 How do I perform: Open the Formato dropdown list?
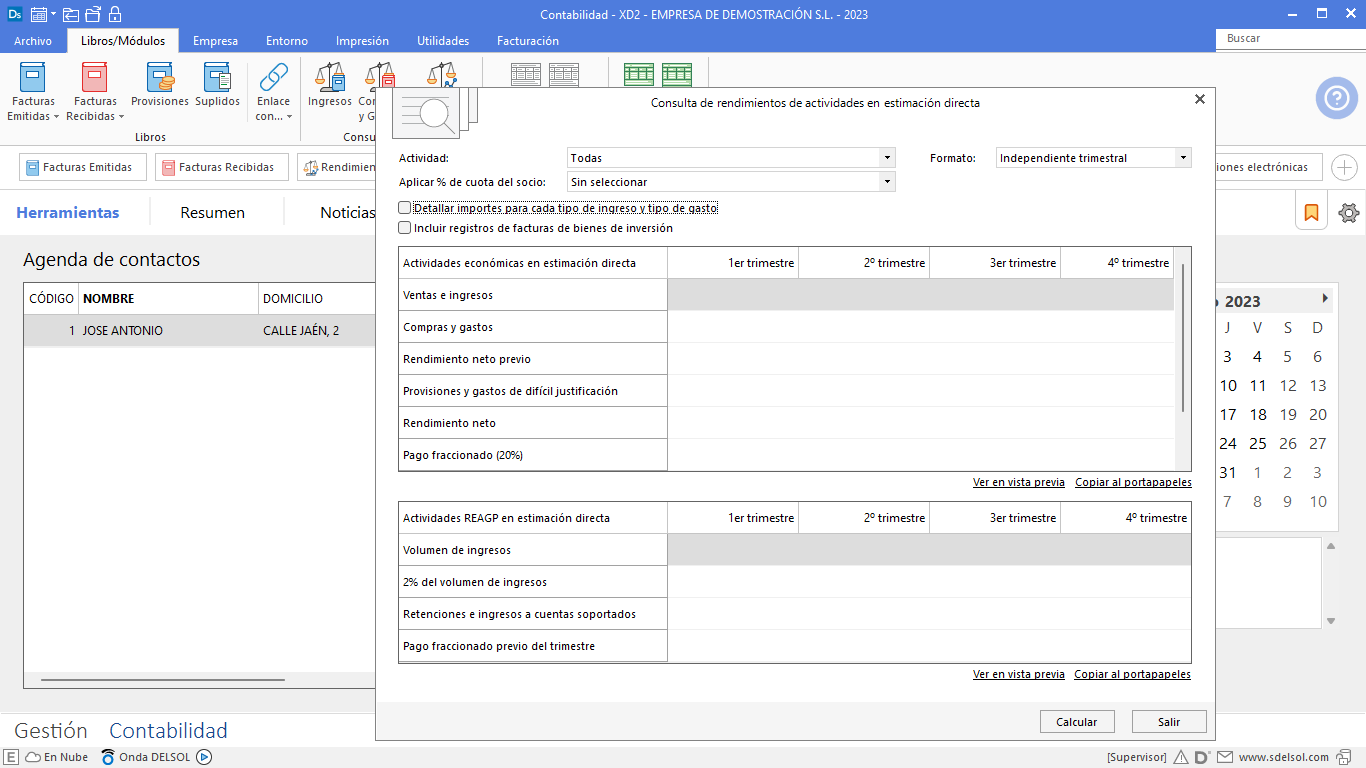[x=1183, y=158]
